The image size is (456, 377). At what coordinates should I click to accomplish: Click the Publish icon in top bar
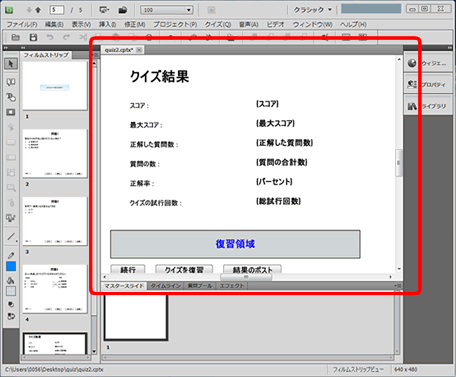[123, 10]
